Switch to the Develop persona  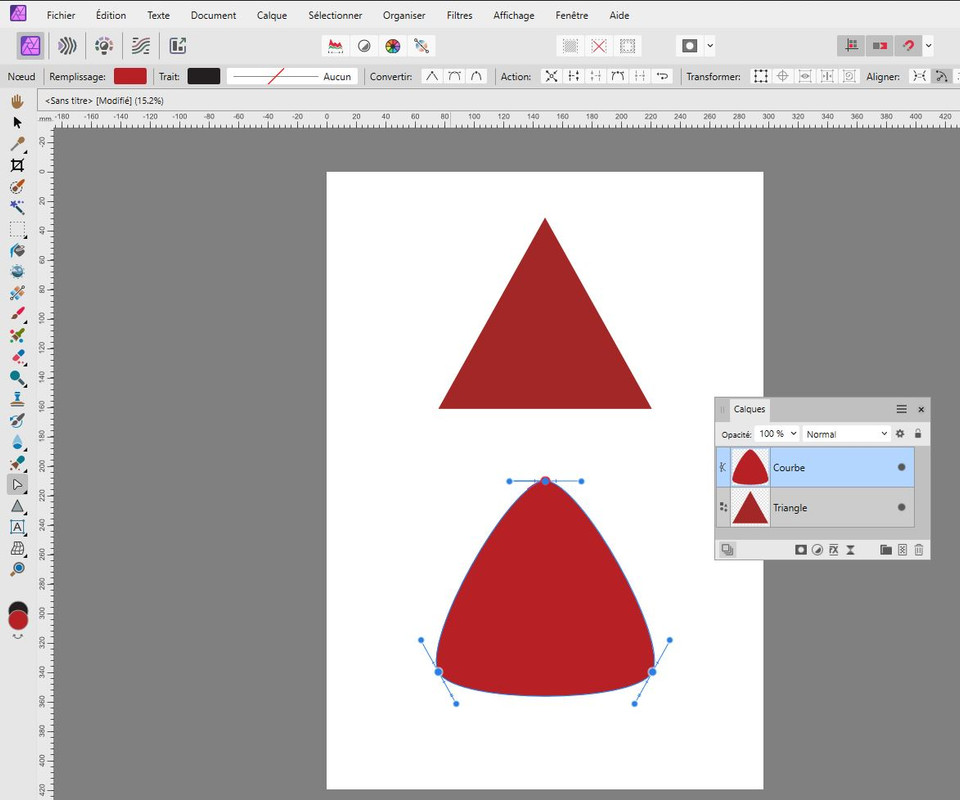click(103, 46)
